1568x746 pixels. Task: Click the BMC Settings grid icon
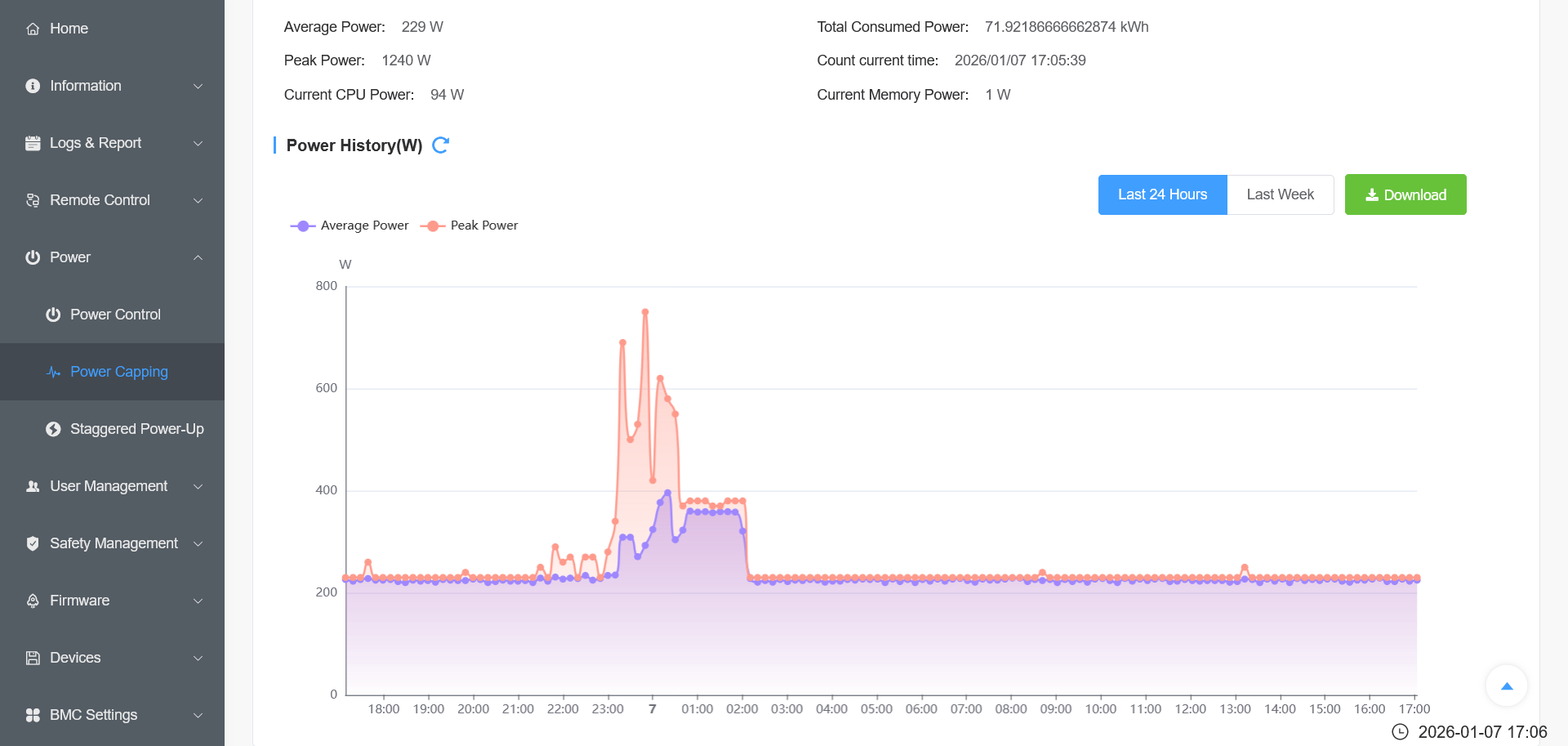[33, 715]
